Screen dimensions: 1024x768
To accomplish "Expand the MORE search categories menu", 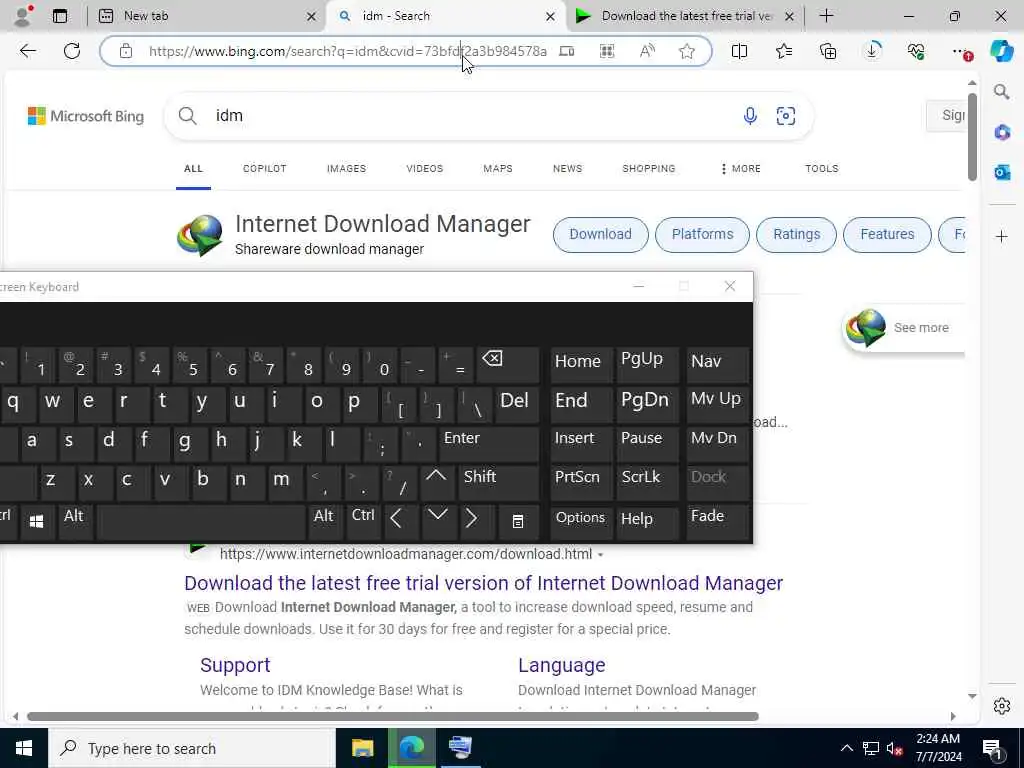I will 741,168.
